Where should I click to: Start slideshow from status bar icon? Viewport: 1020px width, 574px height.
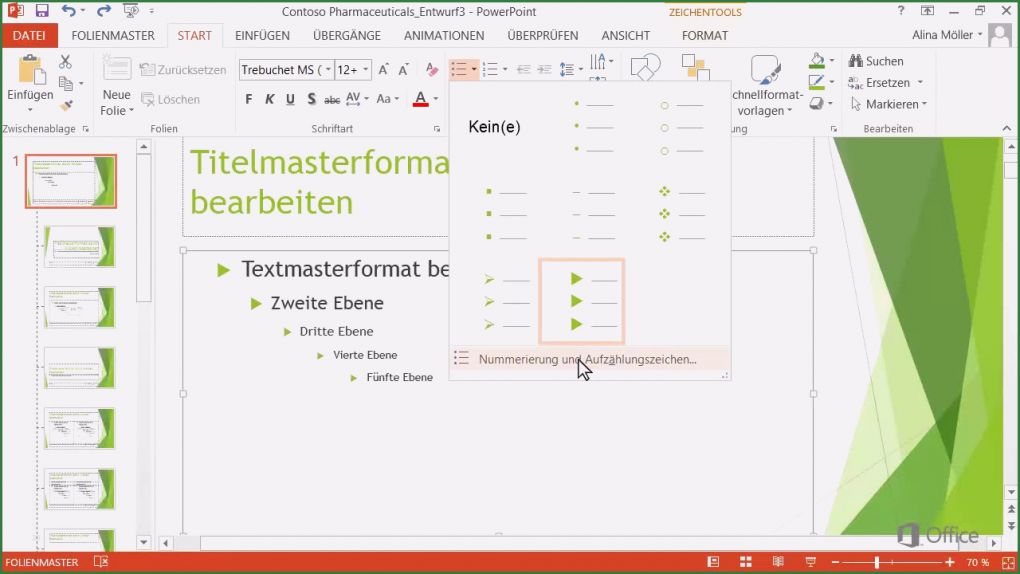click(811, 562)
